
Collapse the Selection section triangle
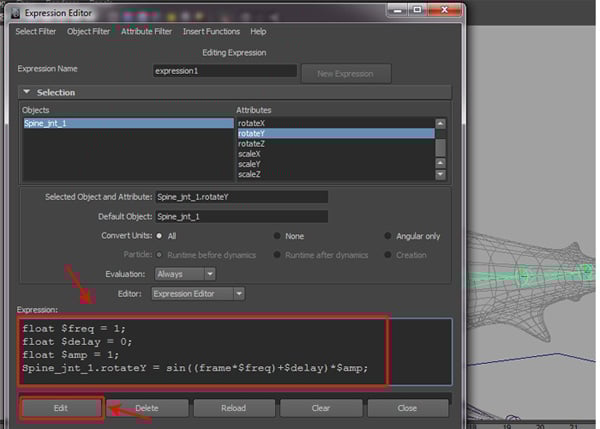point(26,92)
